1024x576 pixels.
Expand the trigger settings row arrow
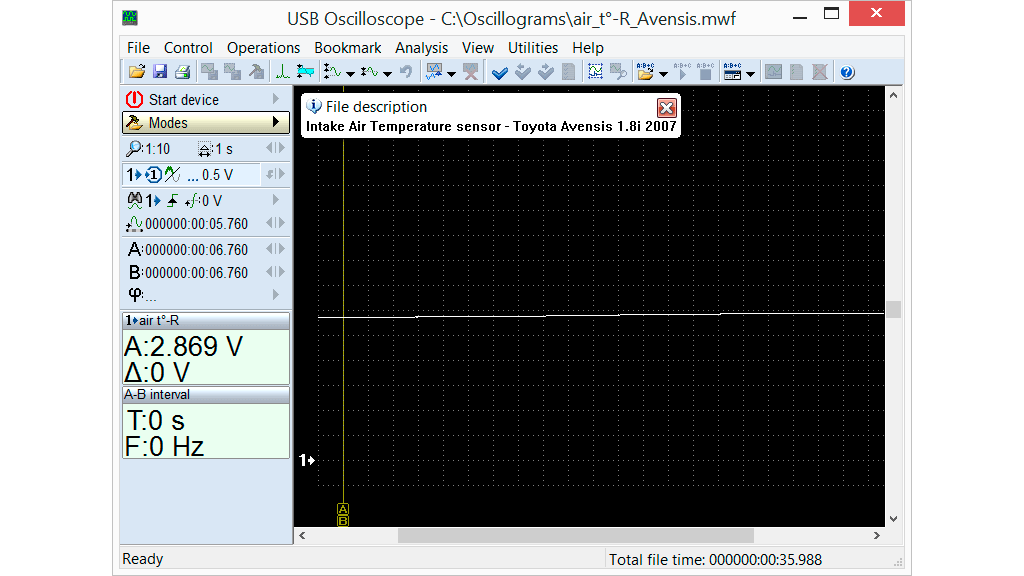[276, 200]
